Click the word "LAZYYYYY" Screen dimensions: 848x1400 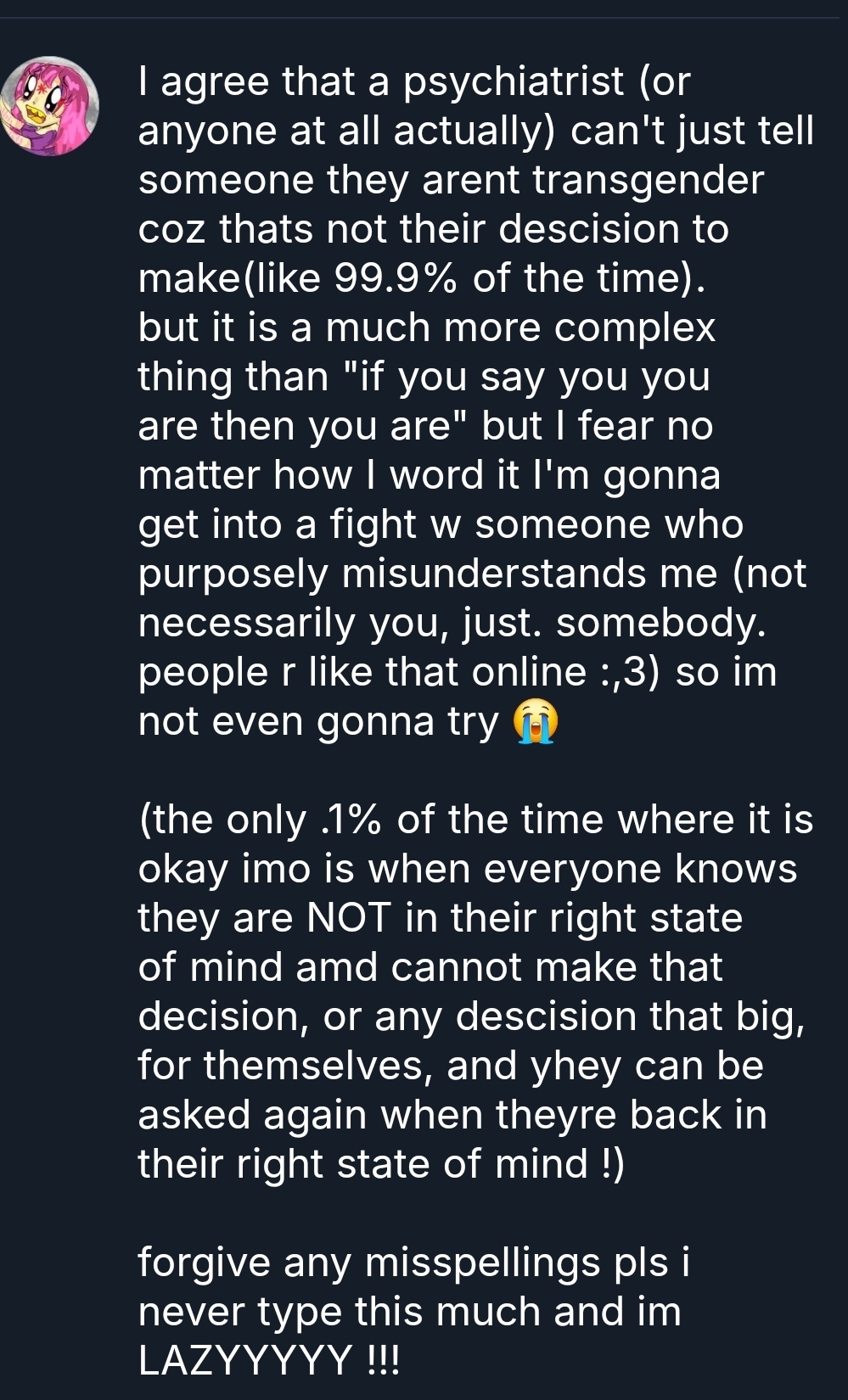point(245,1362)
